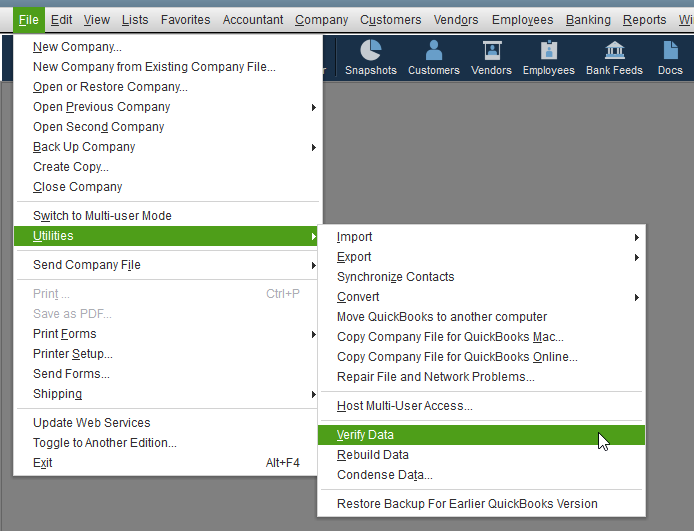Image resolution: width=694 pixels, height=531 pixels.
Task: Open the Employees center icon
Action: click(548, 57)
